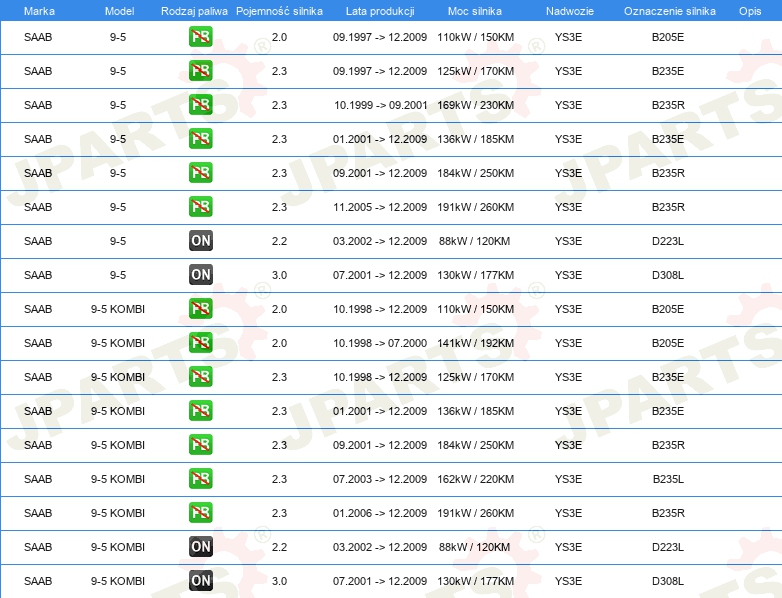The height and width of the screenshot is (598, 782).
Task: Click petrol icon in 9-5 169kW/230KM row
Action: [200, 105]
